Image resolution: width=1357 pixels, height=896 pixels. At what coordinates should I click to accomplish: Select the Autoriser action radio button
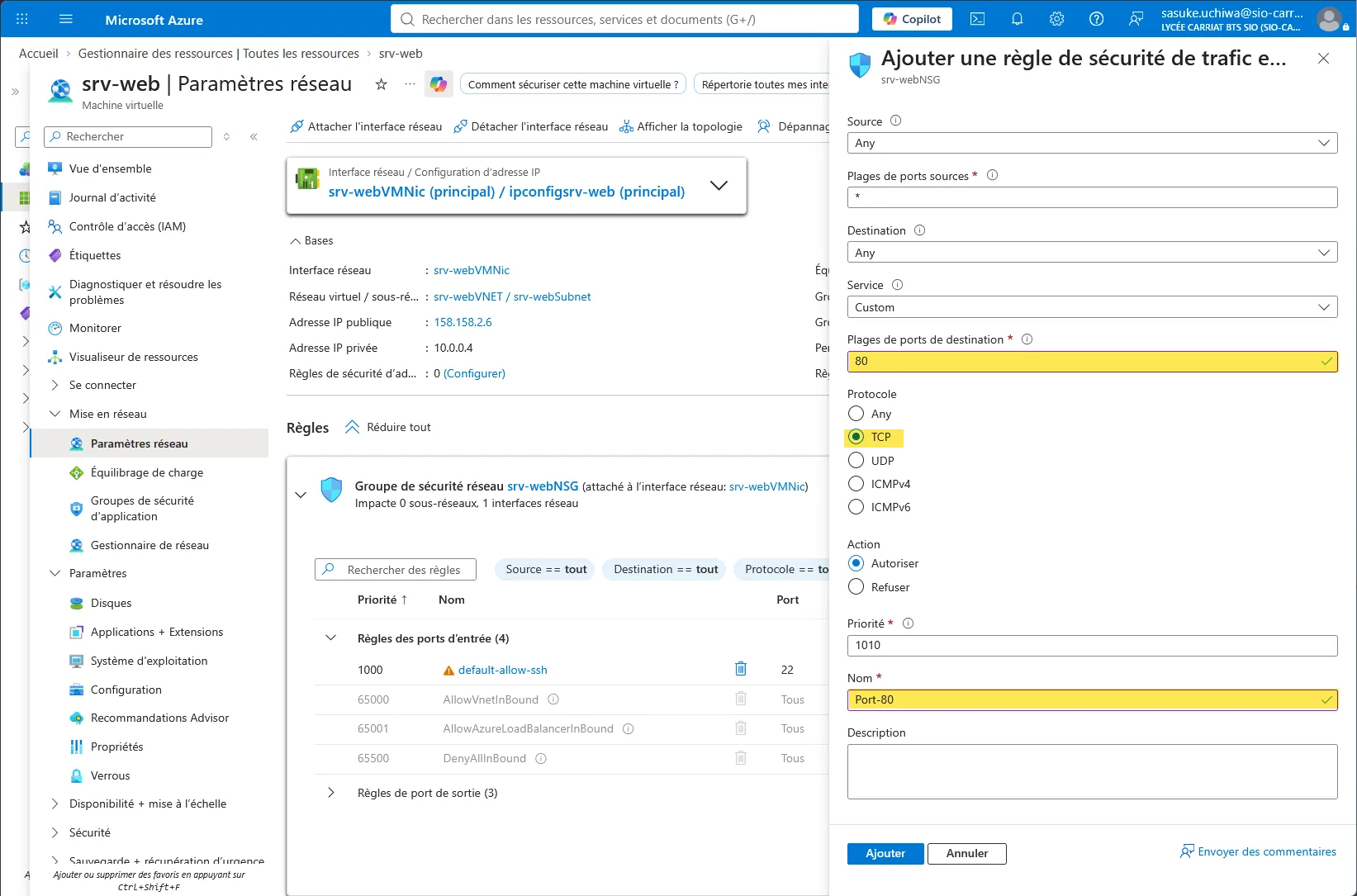pyautogui.click(x=856, y=563)
